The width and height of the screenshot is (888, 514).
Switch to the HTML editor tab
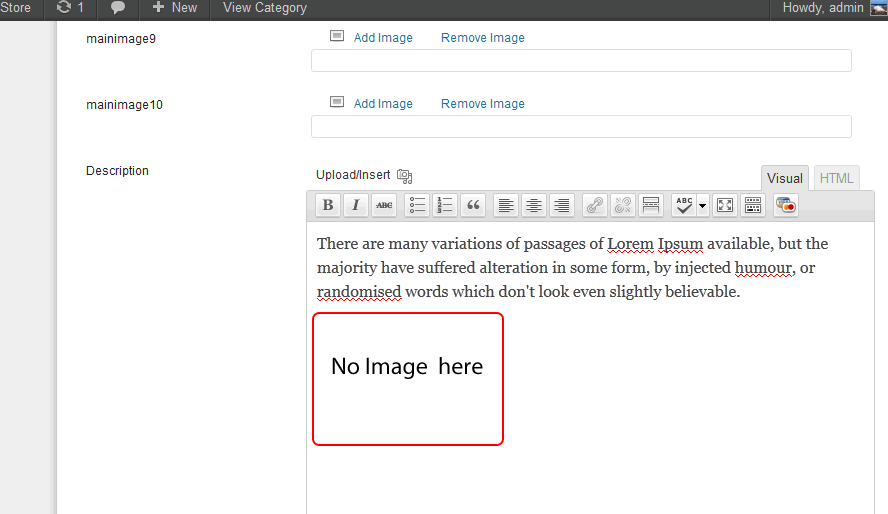(x=836, y=178)
